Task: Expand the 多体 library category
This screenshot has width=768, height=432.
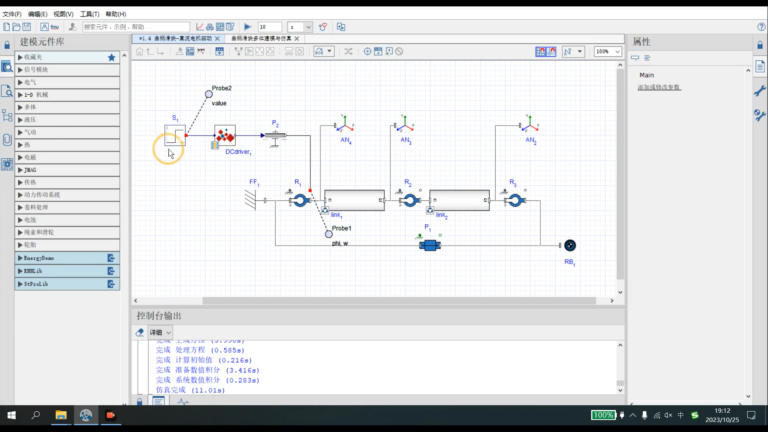Action: tap(67, 107)
